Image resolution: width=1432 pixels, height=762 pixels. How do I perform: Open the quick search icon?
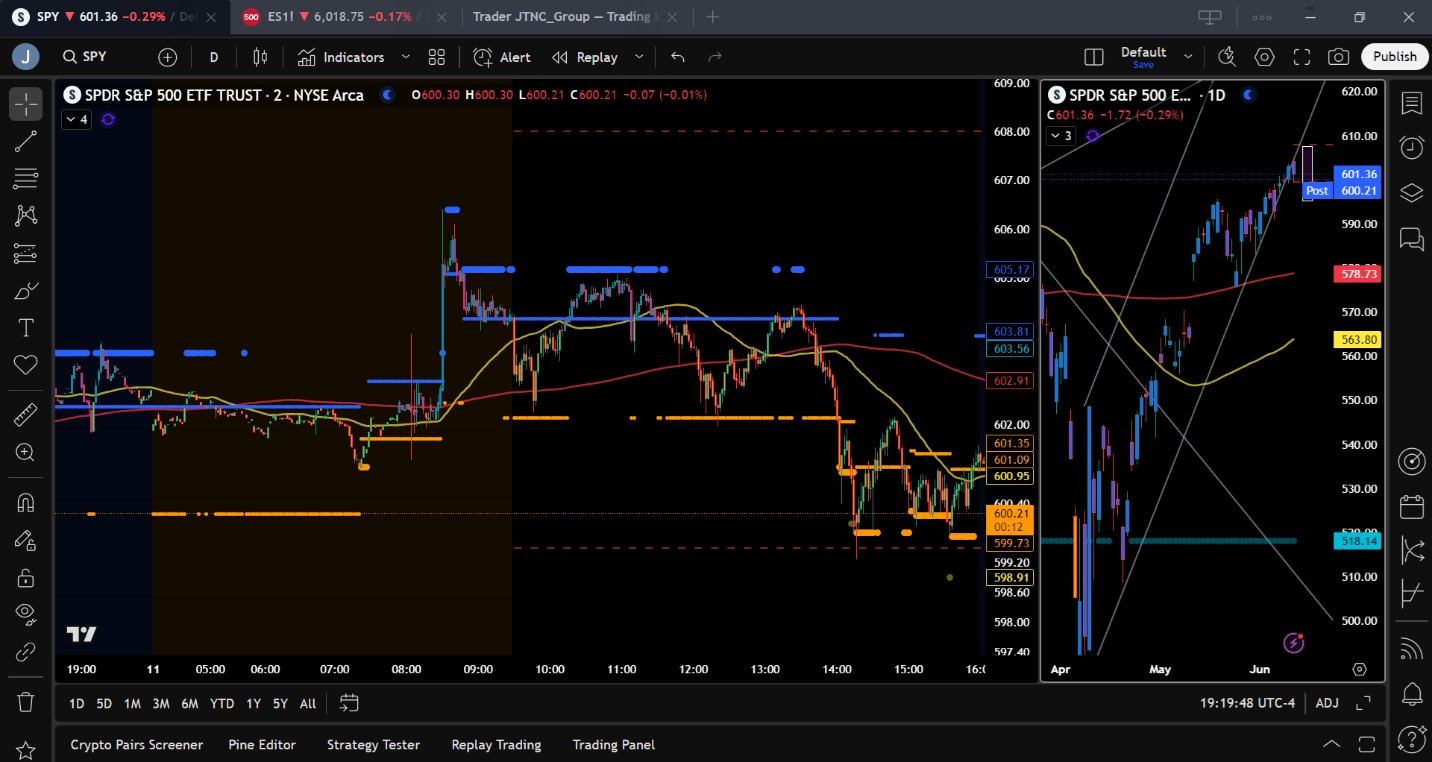click(x=1227, y=57)
